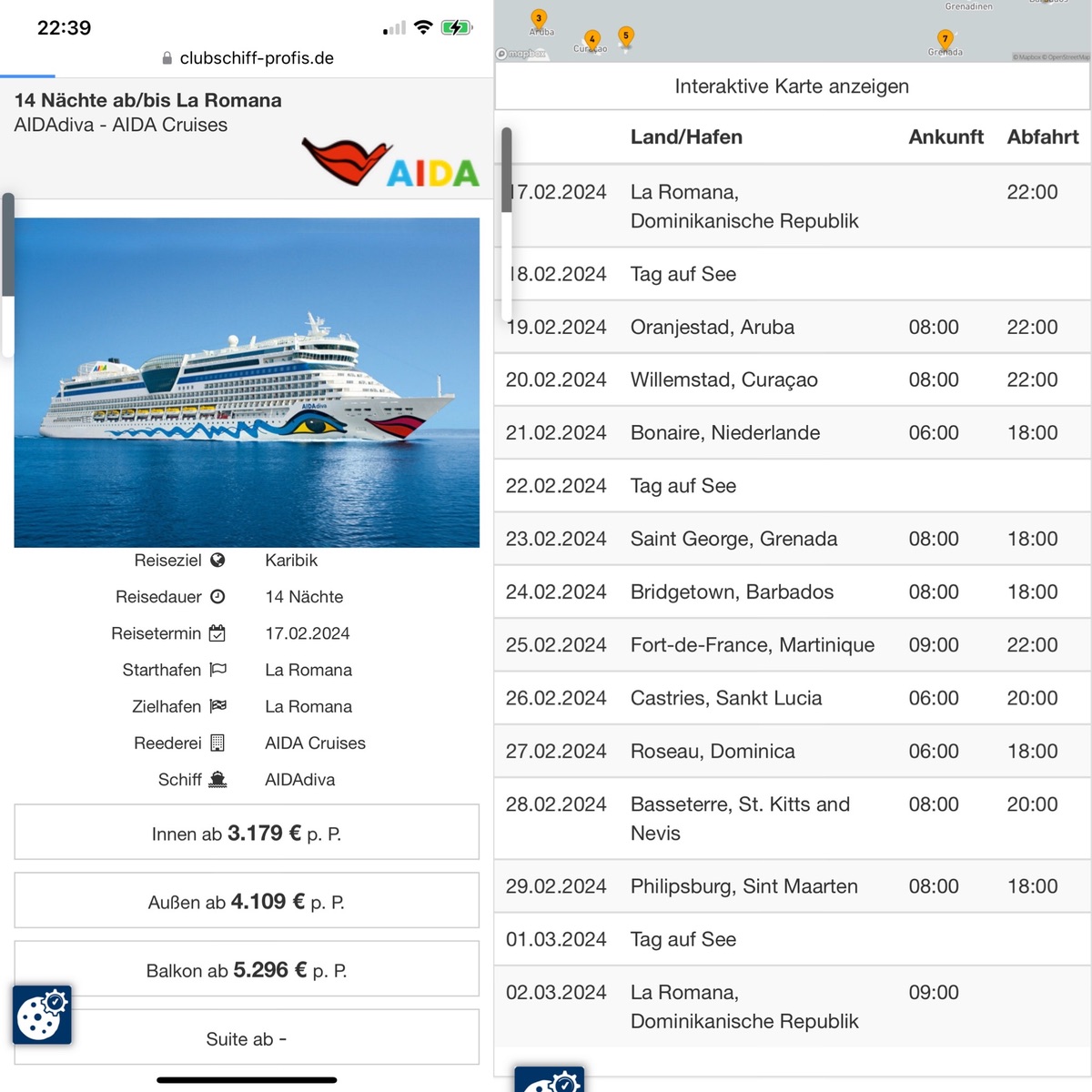Click the Saint George, Grenada port entry

733,539
